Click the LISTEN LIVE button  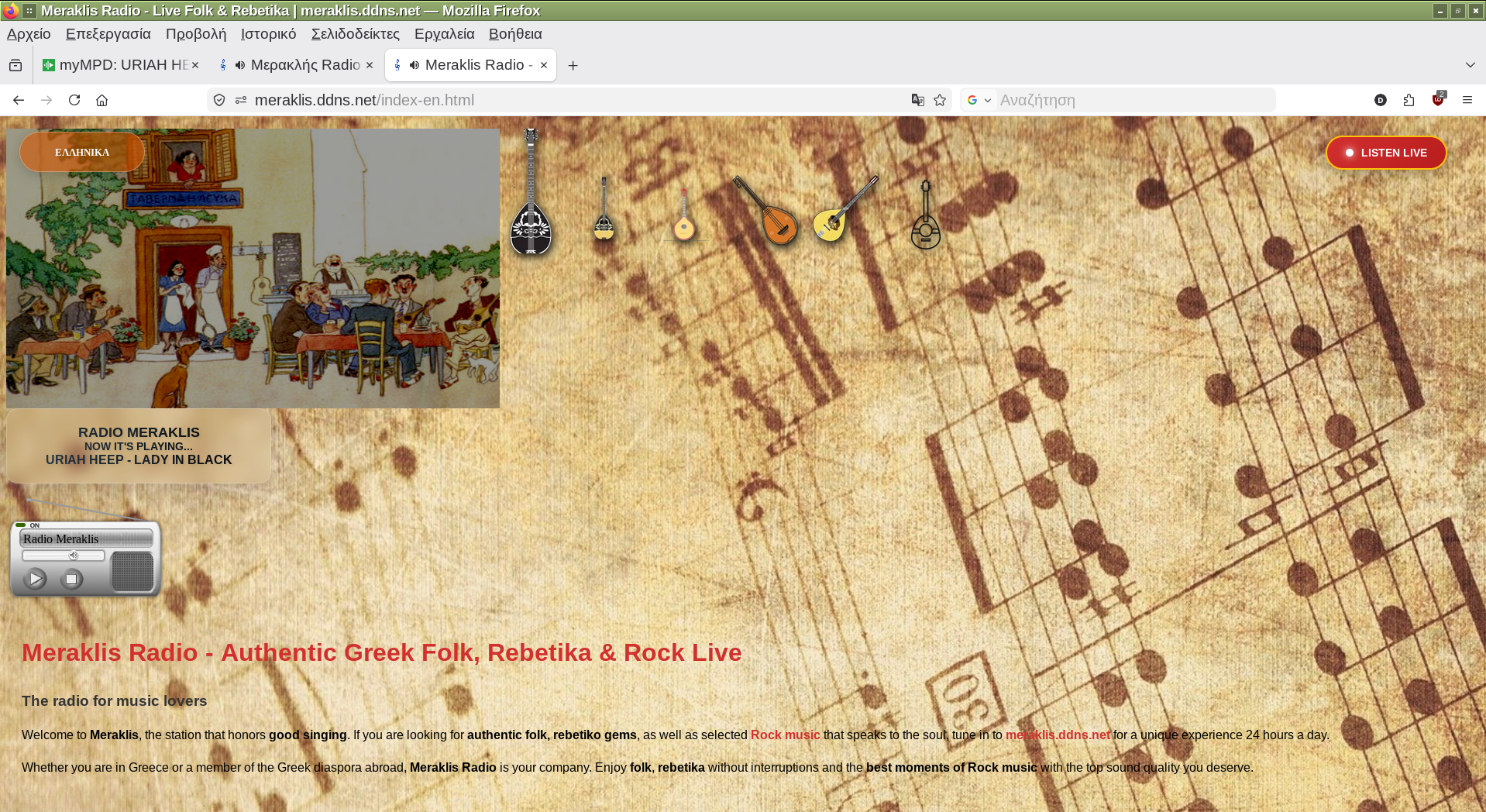click(x=1385, y=153)
